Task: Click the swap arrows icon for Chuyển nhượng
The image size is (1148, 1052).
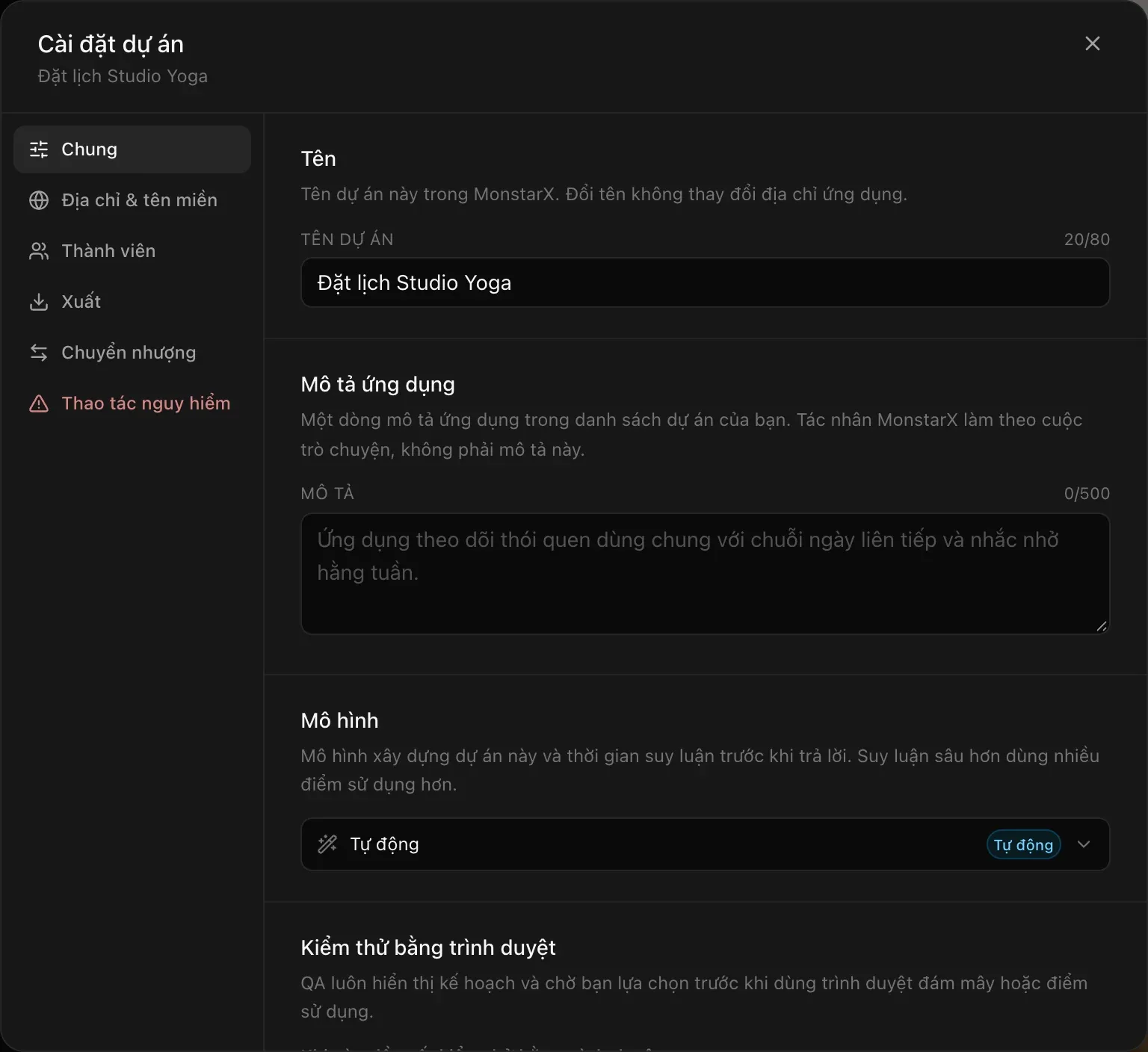Action: click(39, 353)
